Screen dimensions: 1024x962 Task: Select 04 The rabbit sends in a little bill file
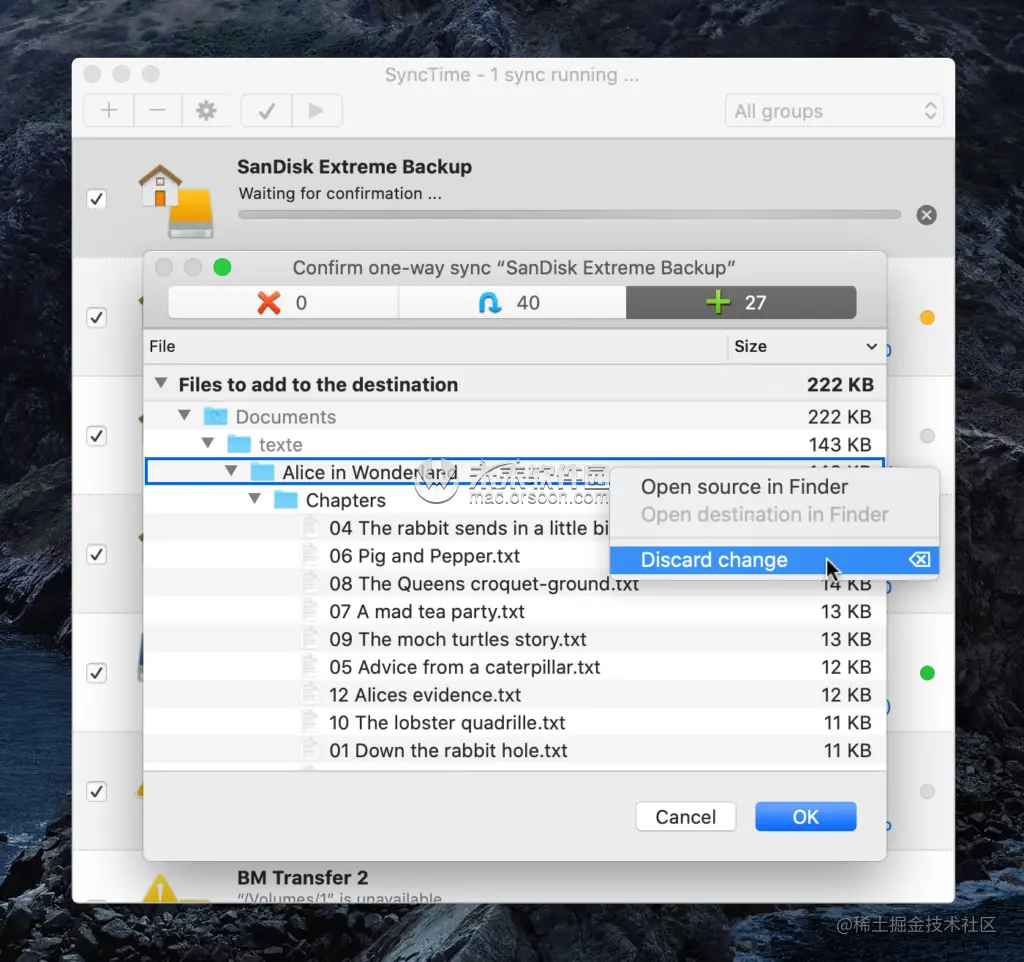[468, 528]
